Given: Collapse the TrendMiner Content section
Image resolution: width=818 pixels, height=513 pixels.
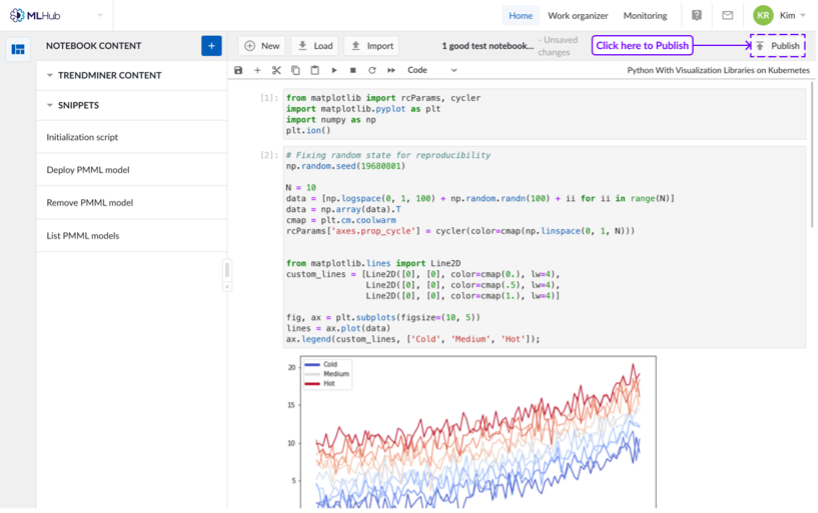Looking at the screenshot, I should 51,76.
